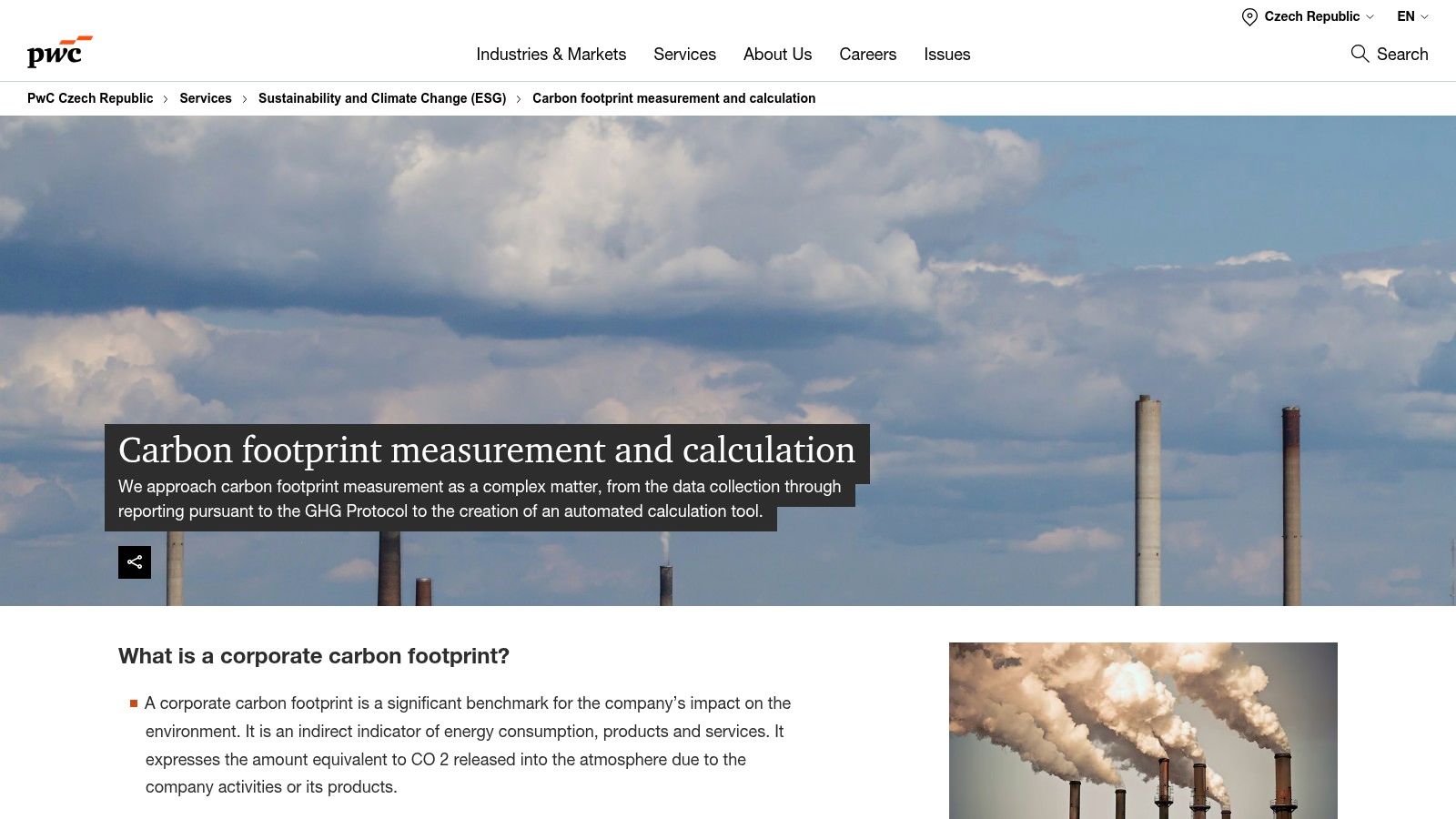This screenshot has width=1456, height=819.
Task: Open the About Us menu
Action: pos(777,55)
